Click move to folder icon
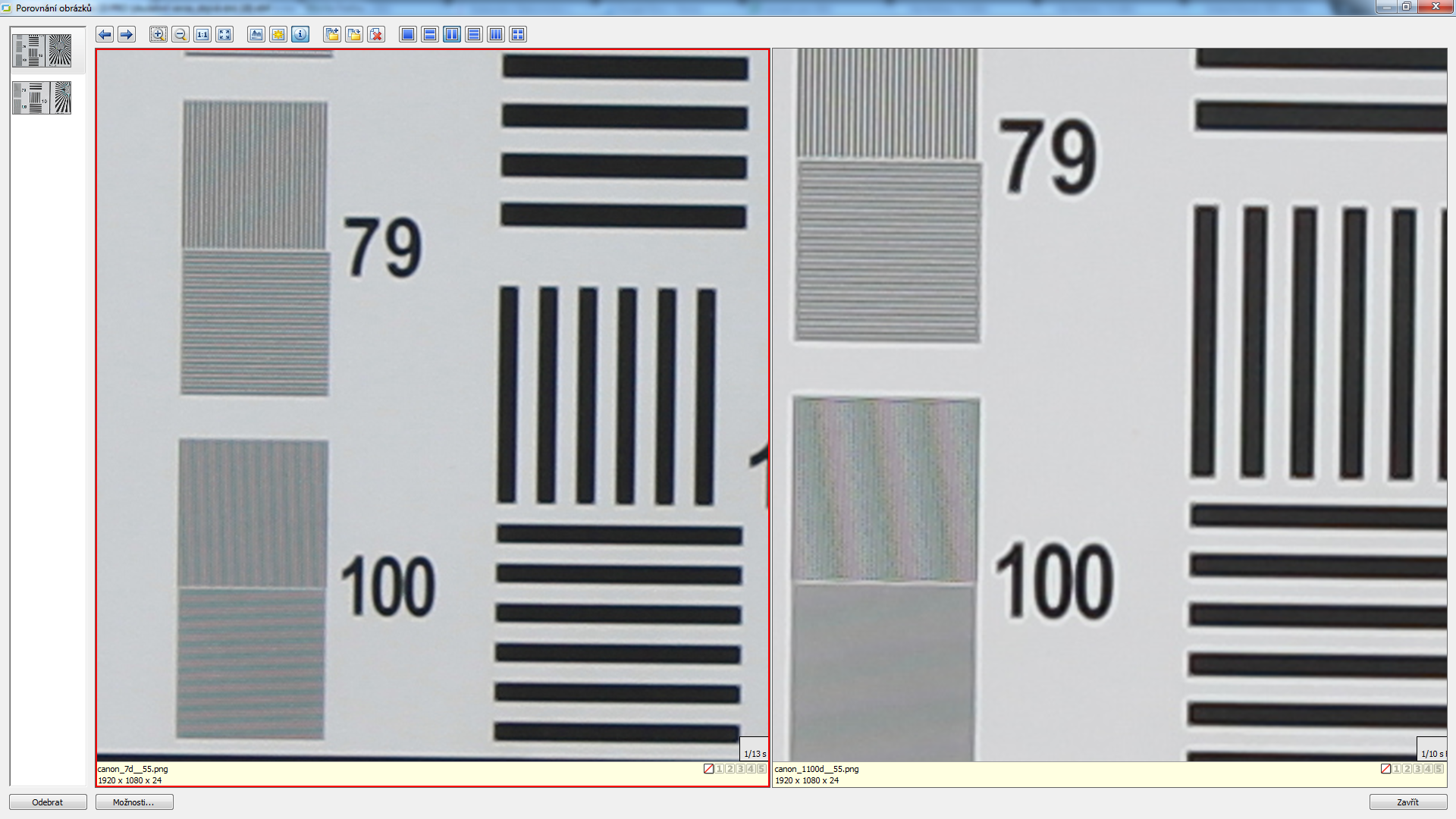The width and height of the screenshot is (1456, 819). tap(354, 34)
